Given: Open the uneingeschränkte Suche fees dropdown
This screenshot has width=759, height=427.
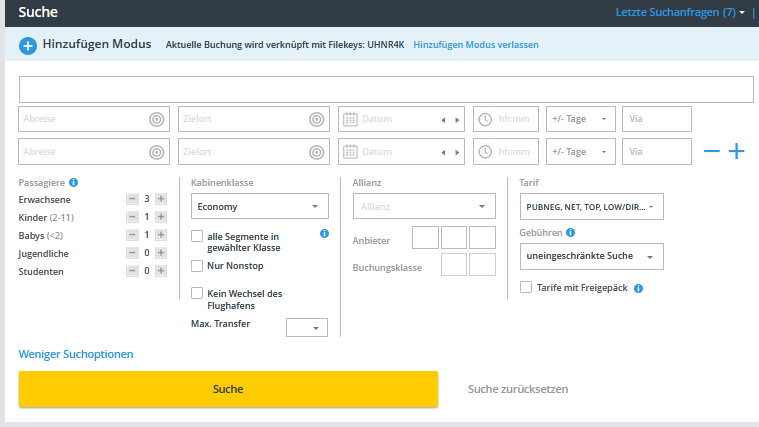Looking at the screenshot, I should (591, 256).
